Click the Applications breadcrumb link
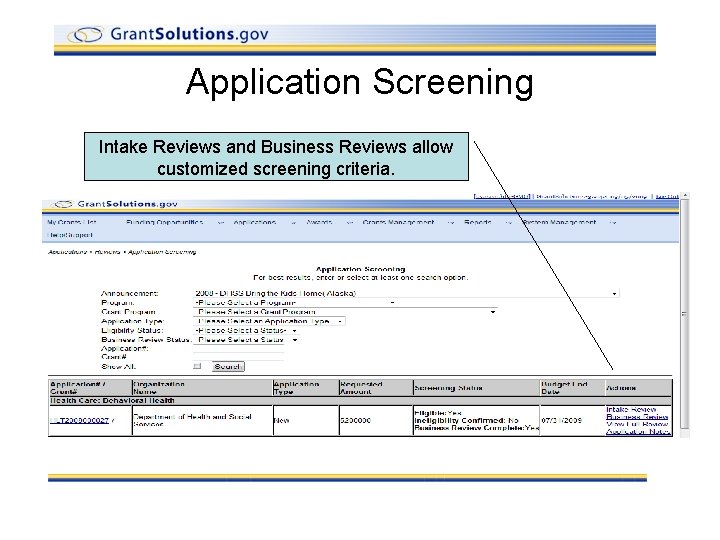The image size is (720, 540). [67, 252]
